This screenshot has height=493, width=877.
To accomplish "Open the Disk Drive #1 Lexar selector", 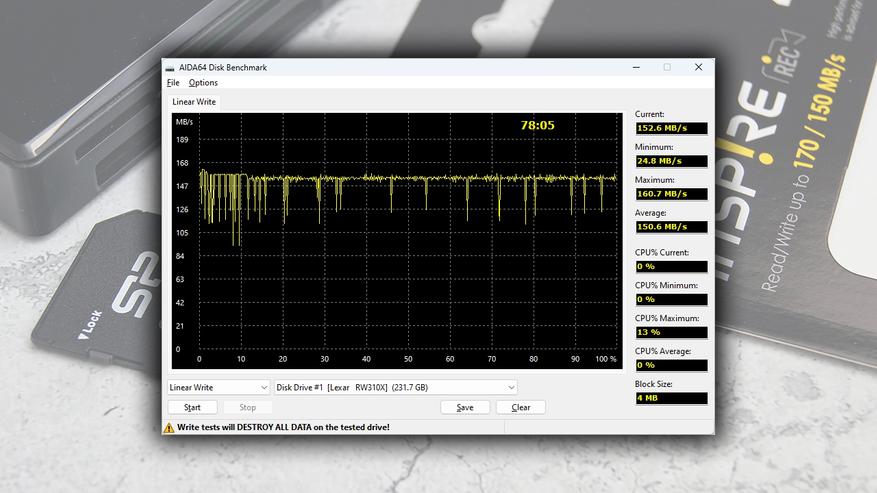I will [395, 387].
